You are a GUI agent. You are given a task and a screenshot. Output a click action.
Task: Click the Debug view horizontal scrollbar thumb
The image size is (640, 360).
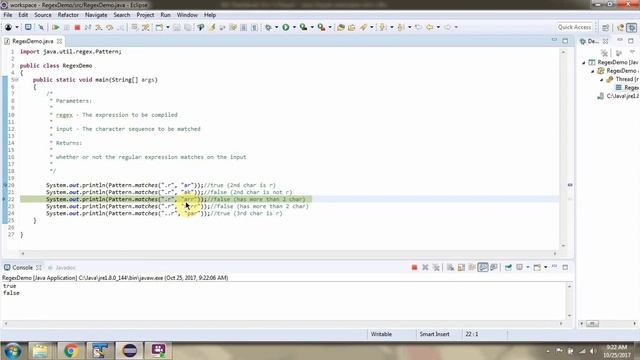pos(592,324)
